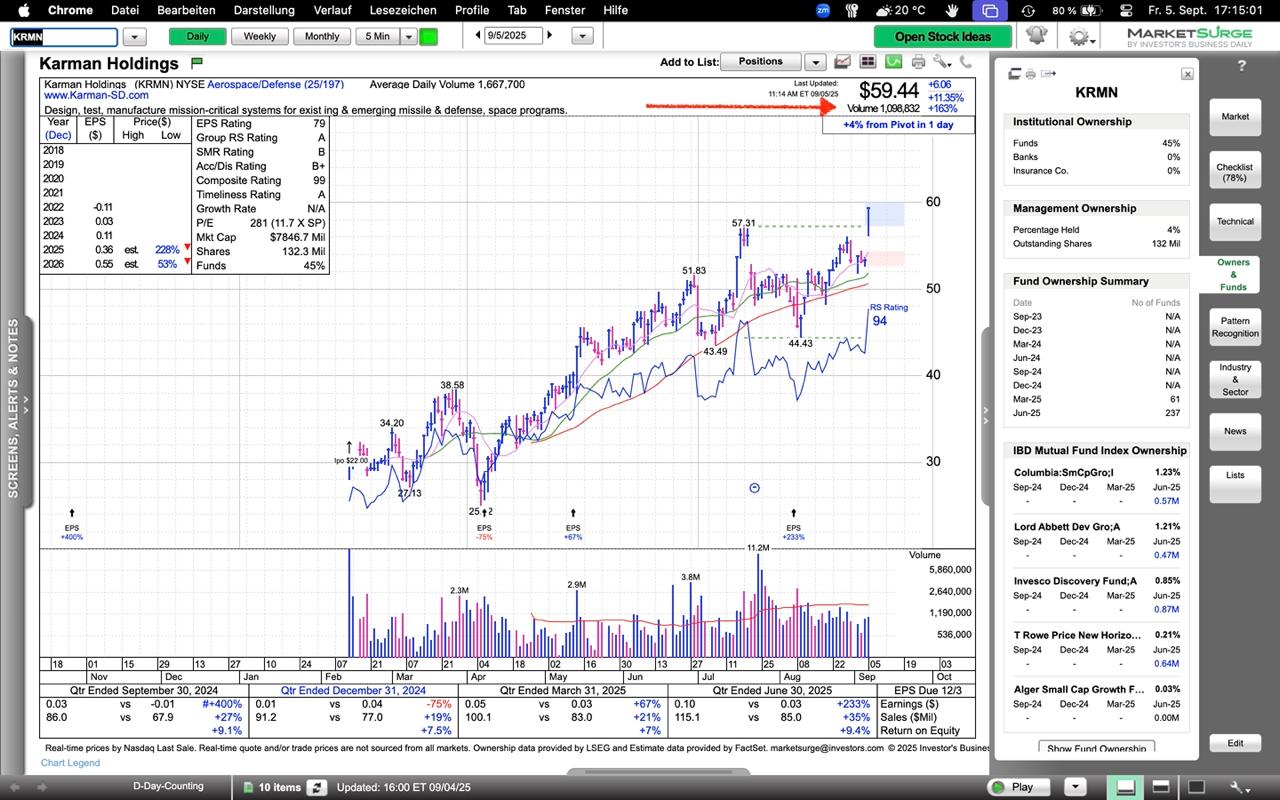
Task: Open the settings gear menu
Action: (1080, 37)
